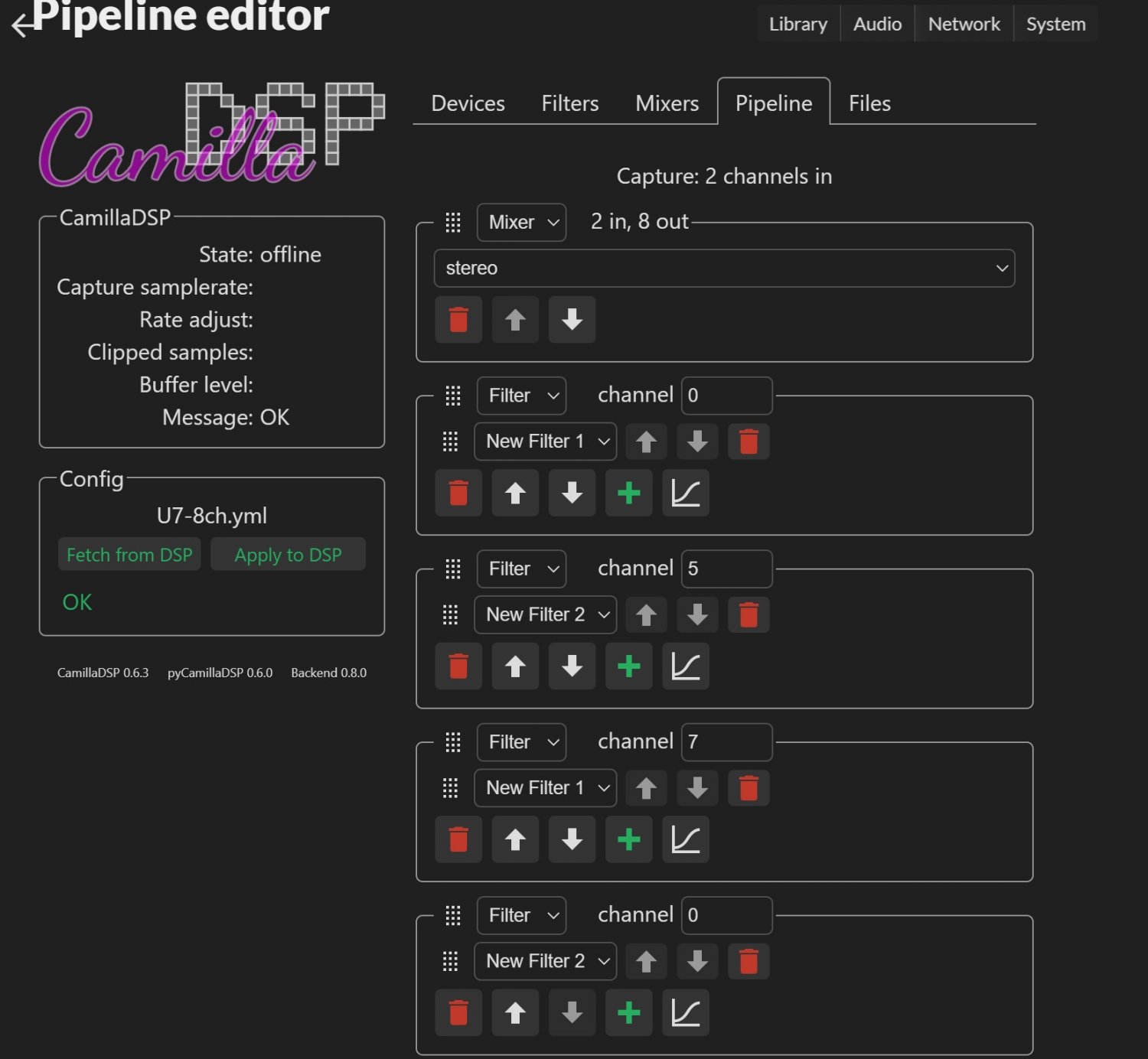
Task: Grab the drag handle of channel 5 Filter step
Action: click(x=453, y=569)
